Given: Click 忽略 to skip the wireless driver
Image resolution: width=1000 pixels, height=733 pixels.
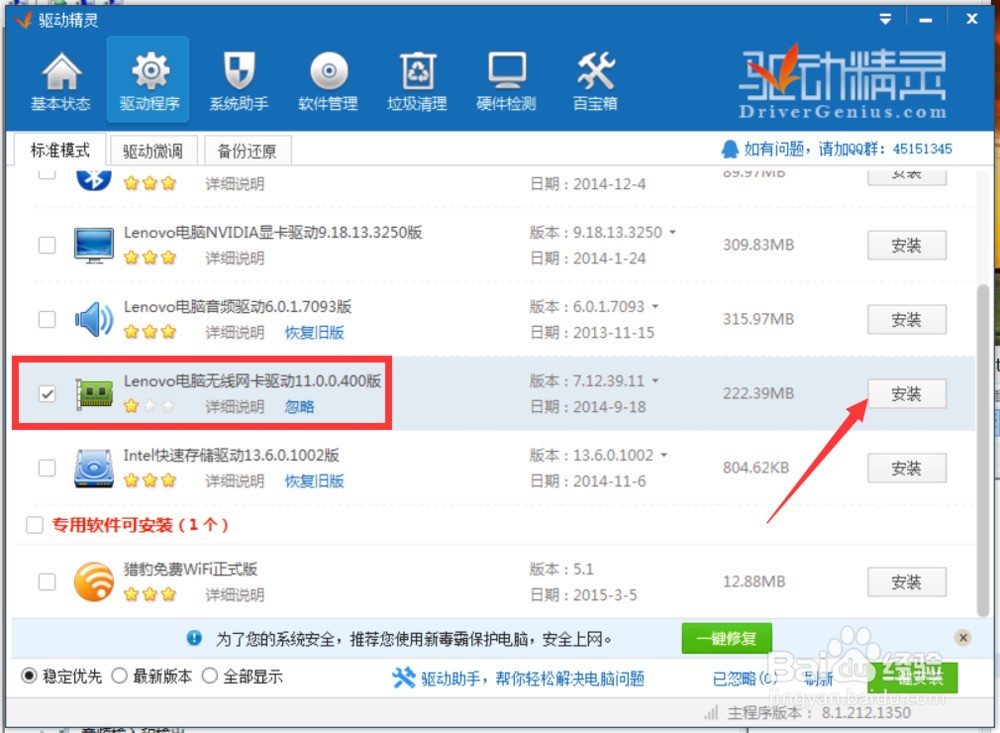Looking at the screenshot, I should [298, 407].
